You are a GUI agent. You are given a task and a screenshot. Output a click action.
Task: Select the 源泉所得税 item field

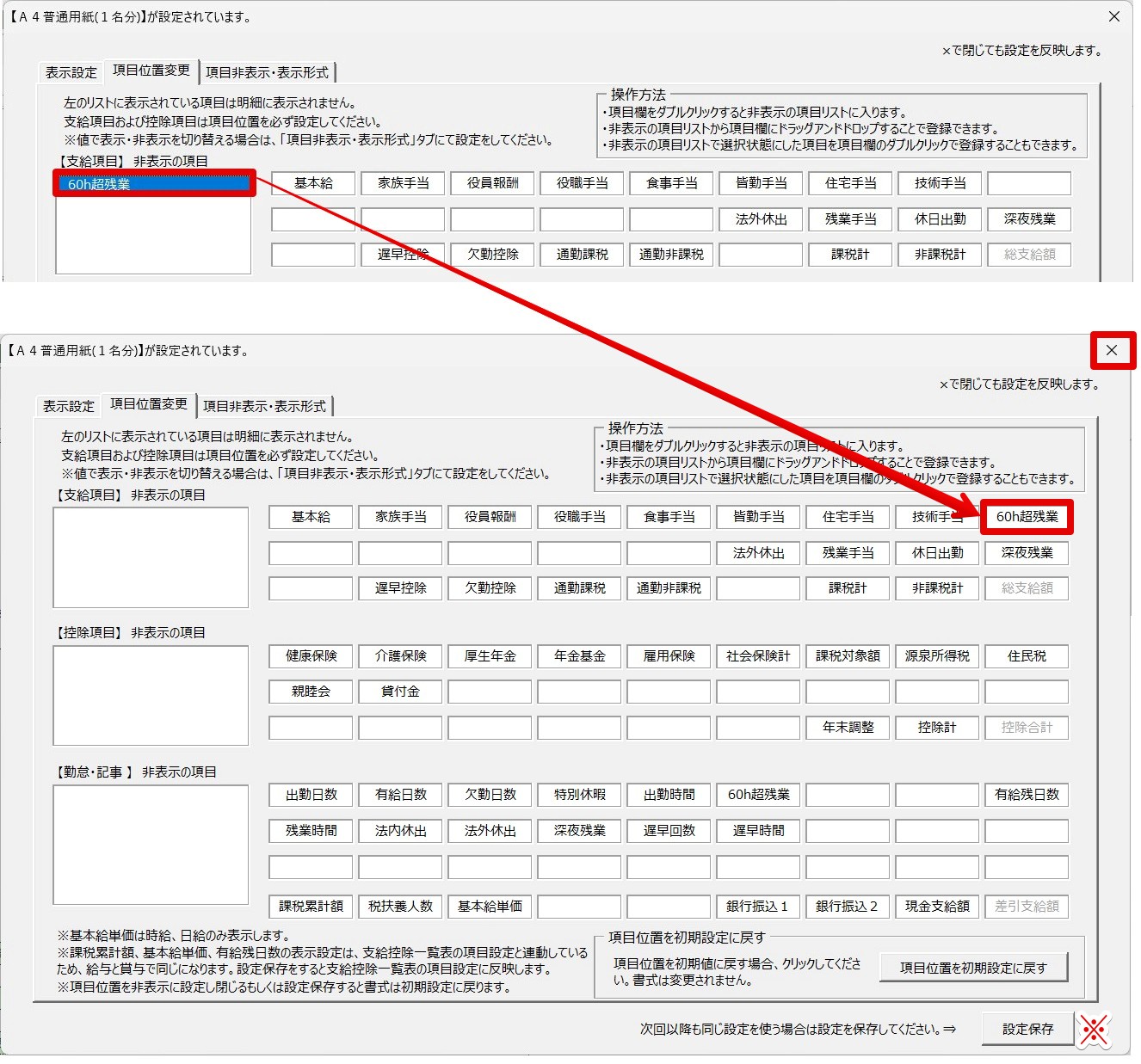[937, 656]
